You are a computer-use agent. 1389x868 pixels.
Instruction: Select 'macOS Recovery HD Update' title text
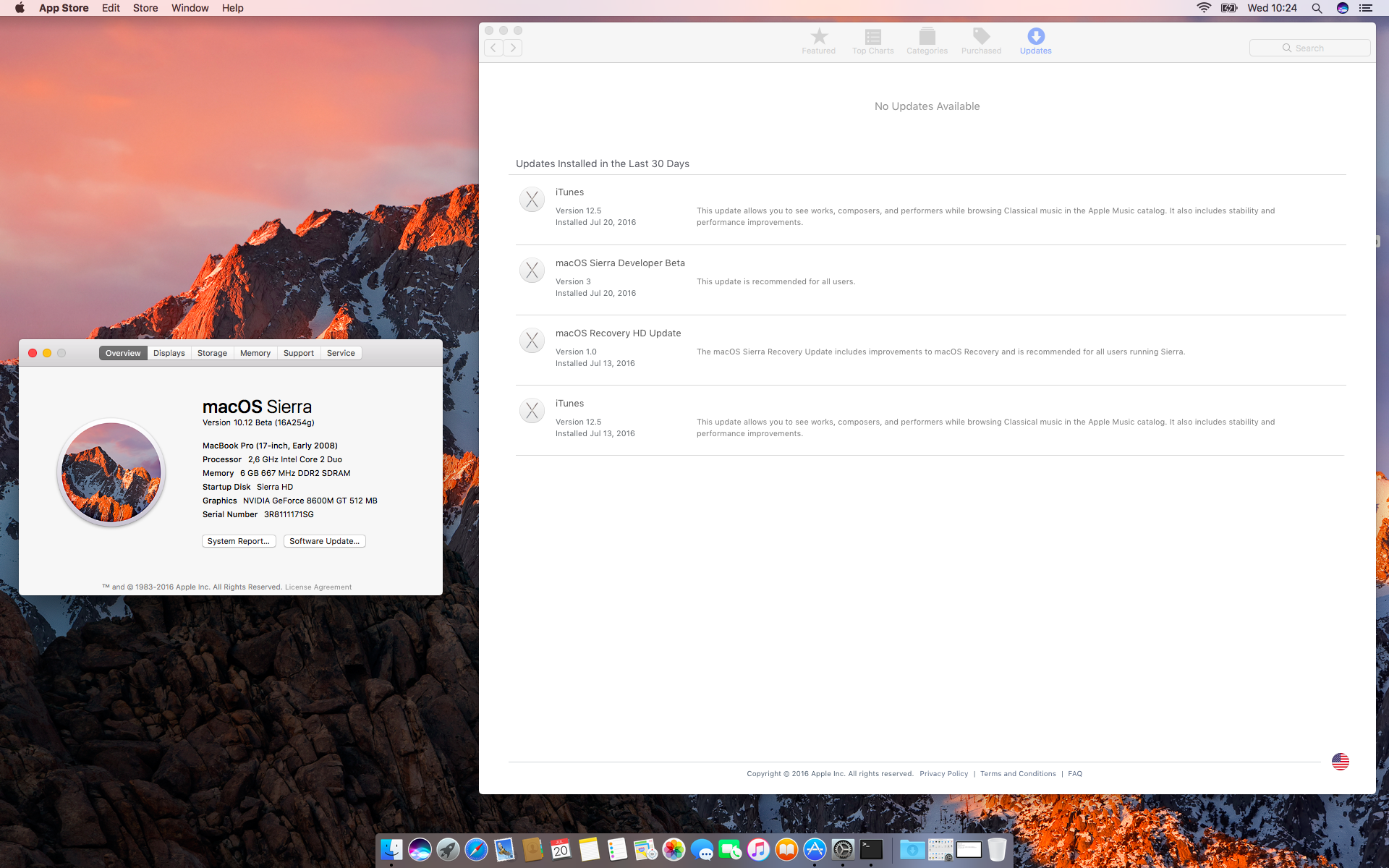pos(618,333)
